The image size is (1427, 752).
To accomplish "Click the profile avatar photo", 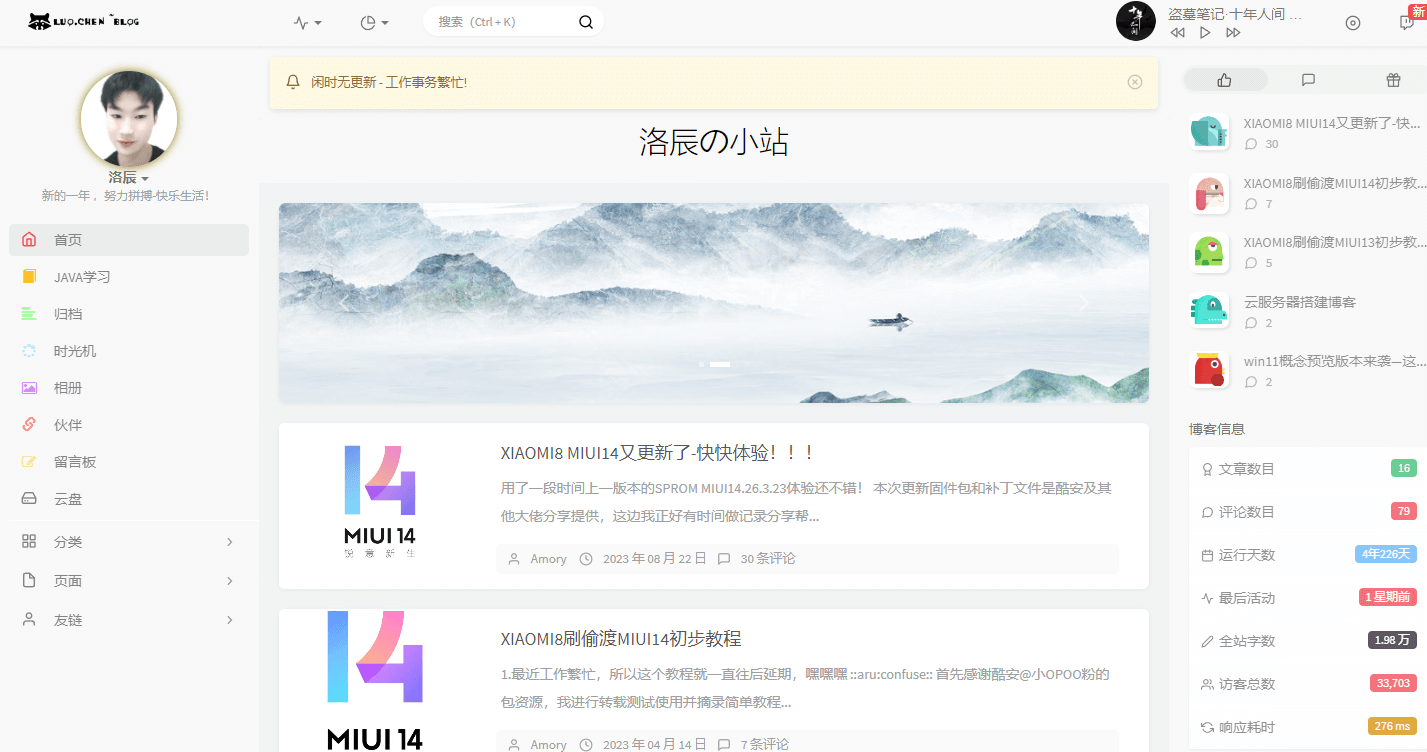I will coord(129,118).
